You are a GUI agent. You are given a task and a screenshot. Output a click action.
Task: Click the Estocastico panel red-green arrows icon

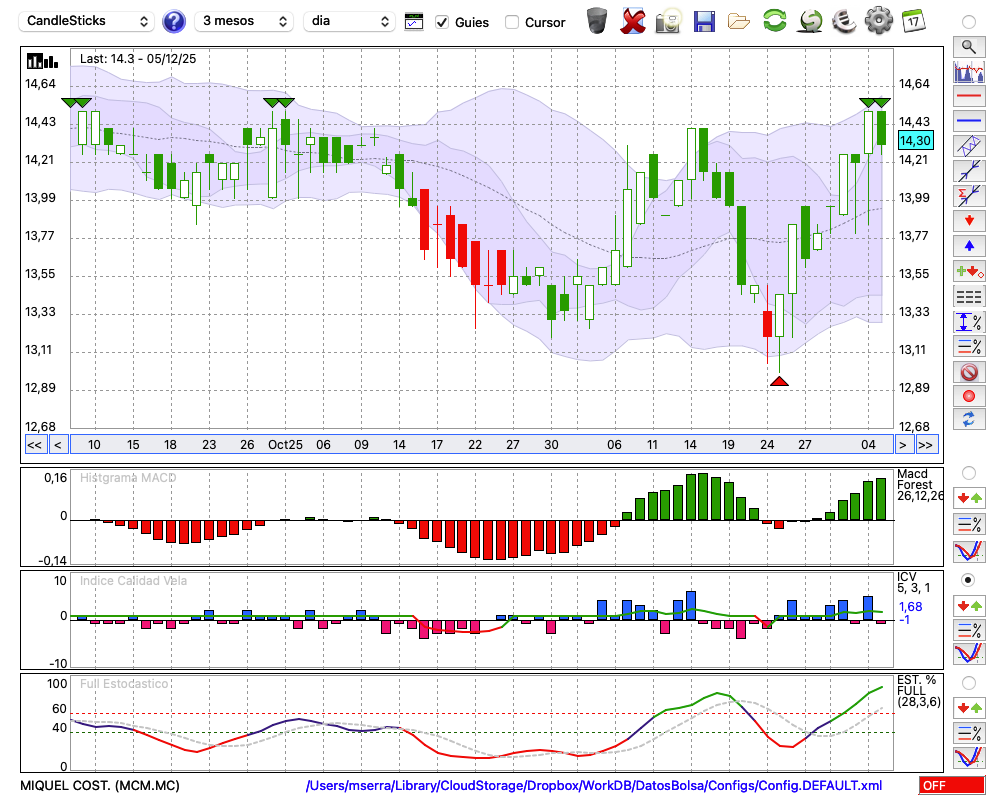(x=969, y=707)
